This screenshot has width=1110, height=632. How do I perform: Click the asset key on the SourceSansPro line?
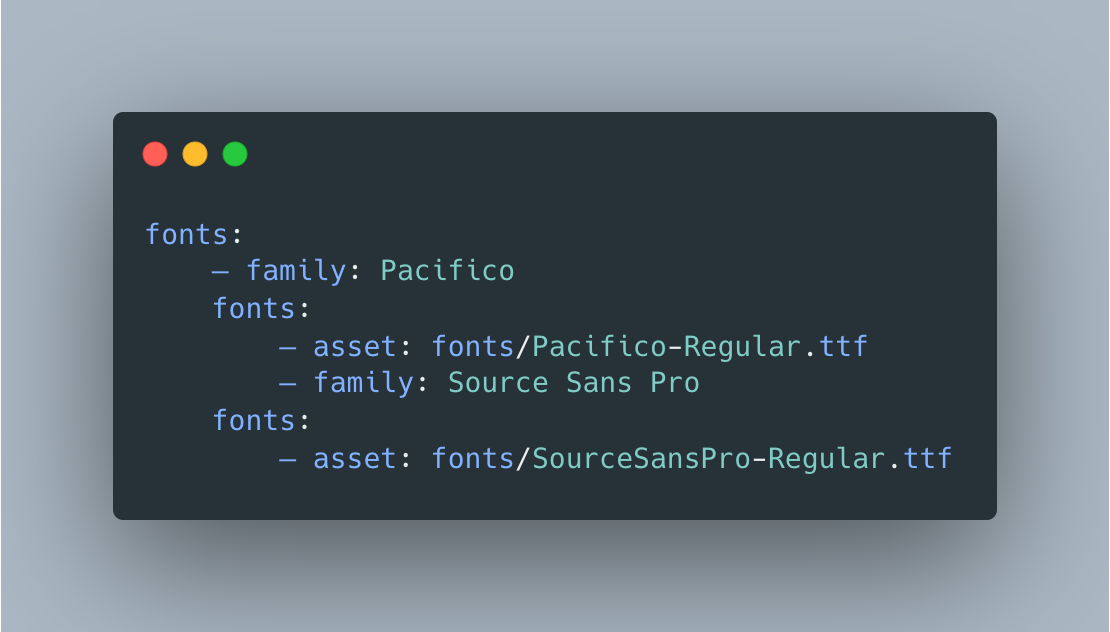355,459
